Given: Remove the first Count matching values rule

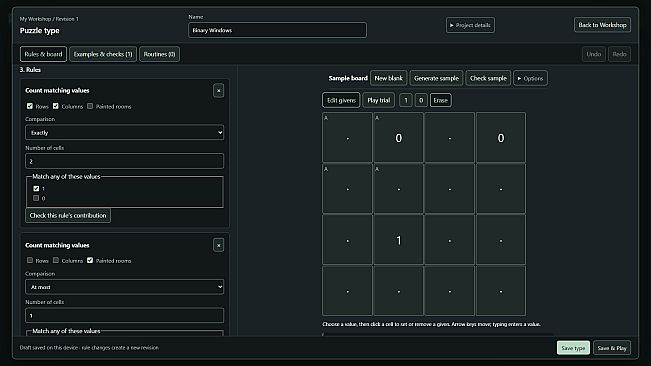Looking at the screenshot, I should [x=218, y=90].
